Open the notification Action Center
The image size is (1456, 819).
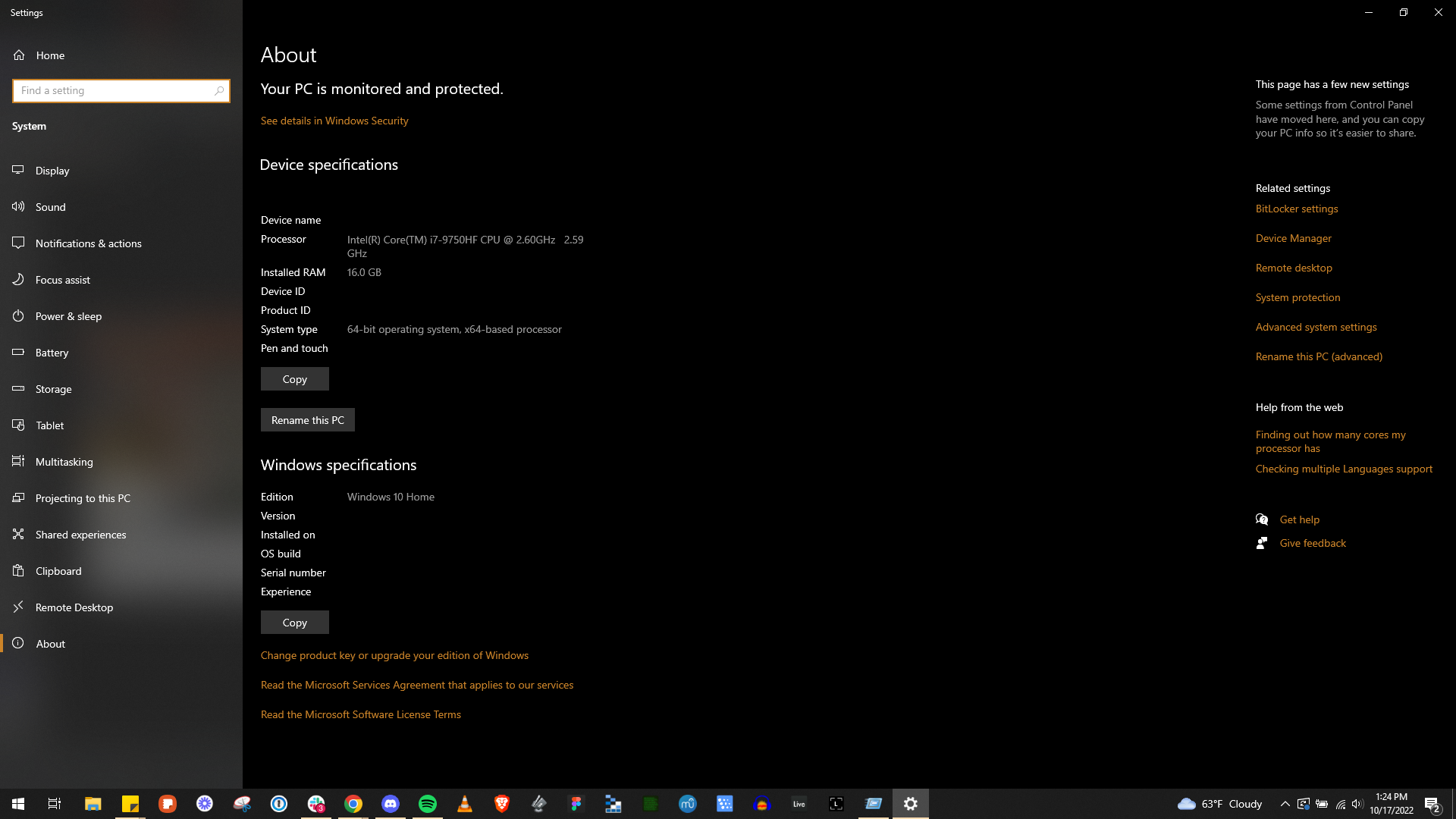coord(1432,804)
